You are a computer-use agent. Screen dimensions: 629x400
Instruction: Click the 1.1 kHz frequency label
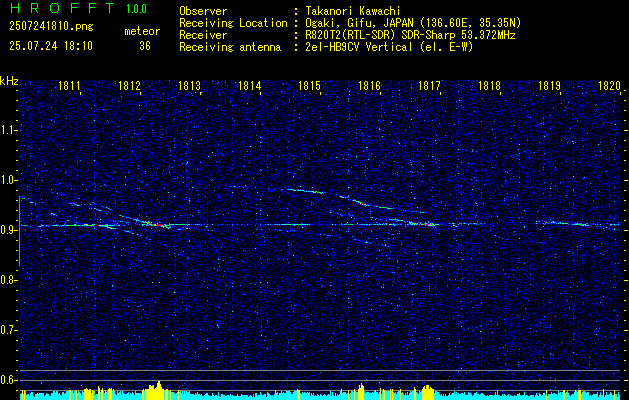8,130
